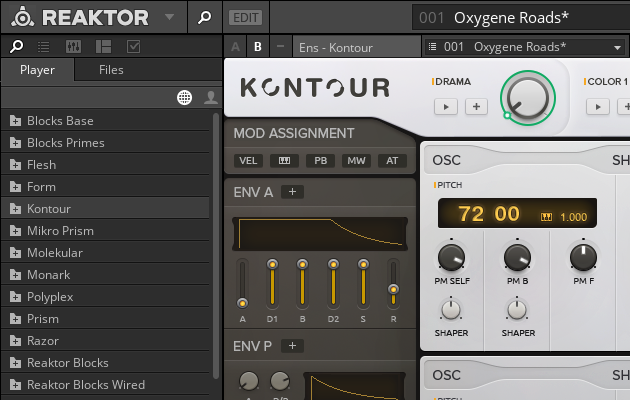Screen dimensions: 630x400
Task: Select the Kontour folder
Action: tap(105, 209)
